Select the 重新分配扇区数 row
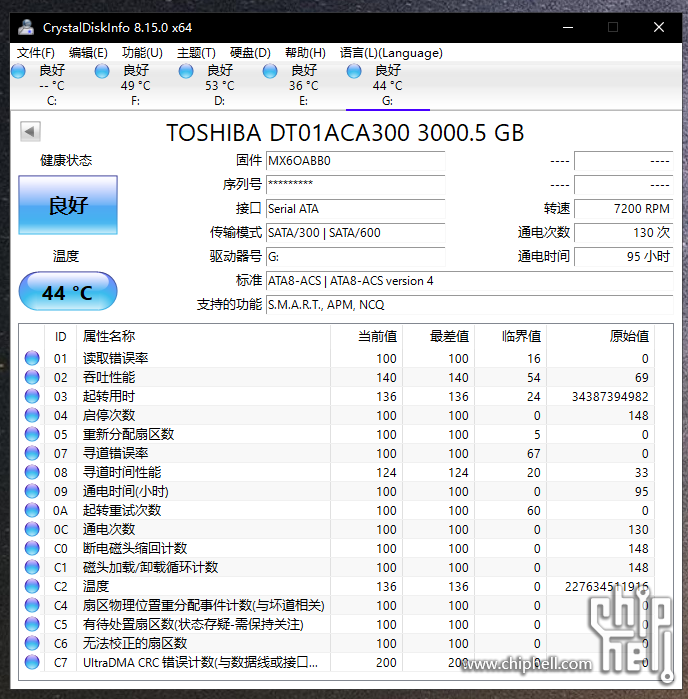The height and width of the screenshot is (699, 688). pos(337,434)
